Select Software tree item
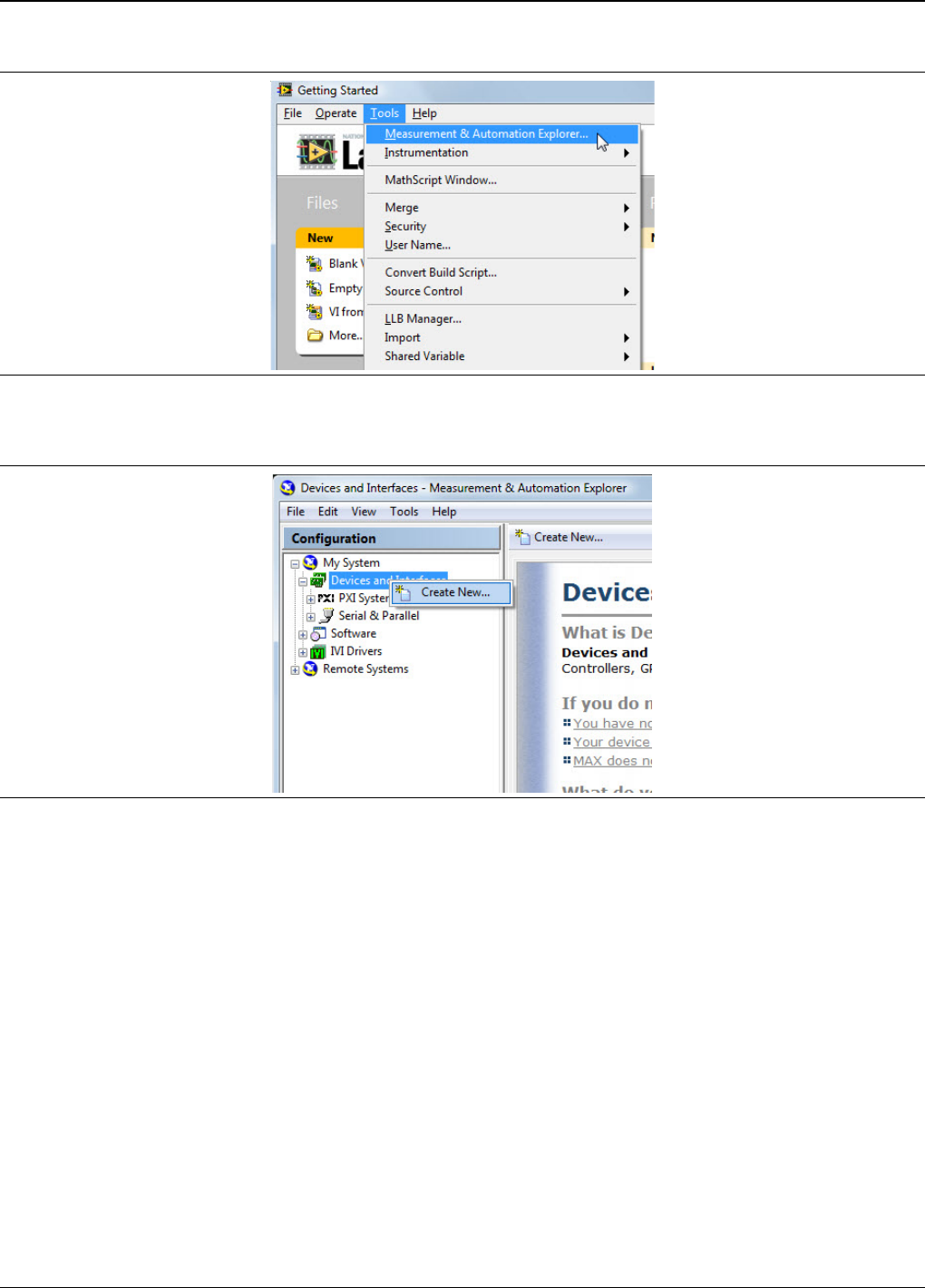925x1288 pixels. [x=353, y=634]
